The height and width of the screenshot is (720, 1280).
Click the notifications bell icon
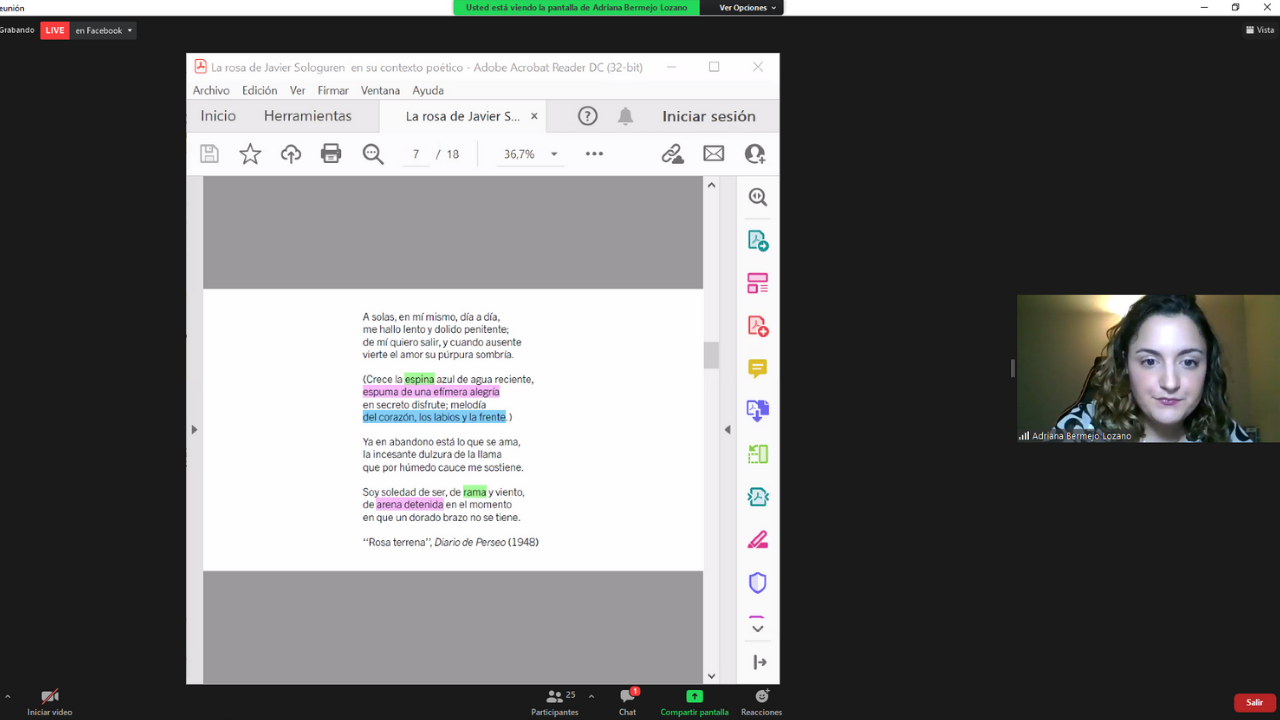tap(625, 116)
